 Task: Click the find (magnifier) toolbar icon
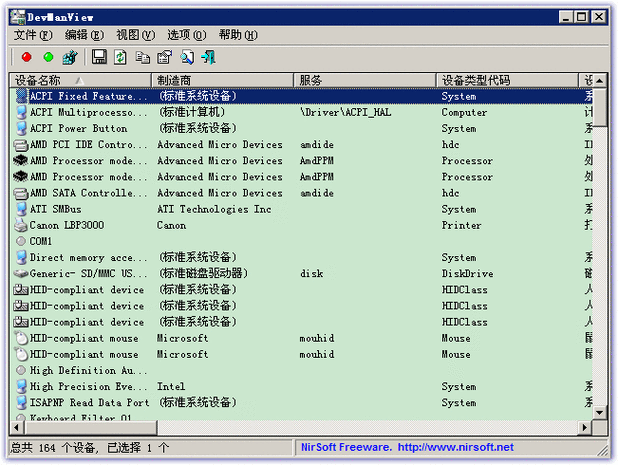[x=187, y=58]
